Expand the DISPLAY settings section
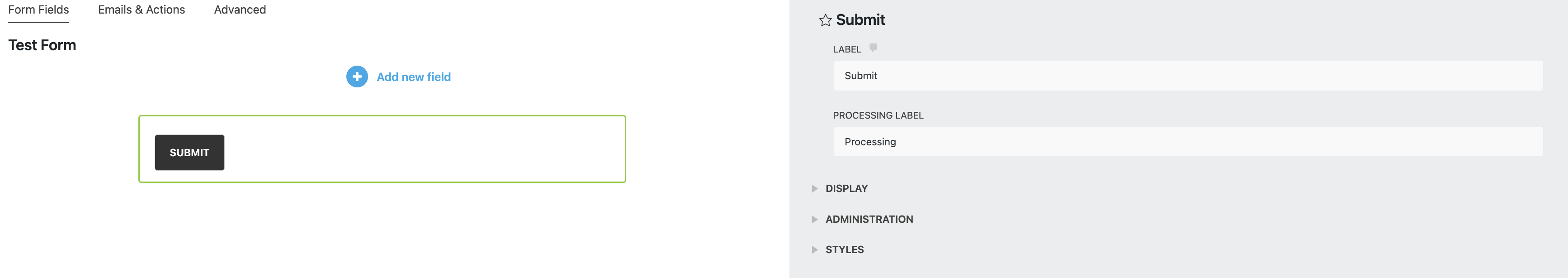This screenshot has width=1568, height=278. coord(846,188)
